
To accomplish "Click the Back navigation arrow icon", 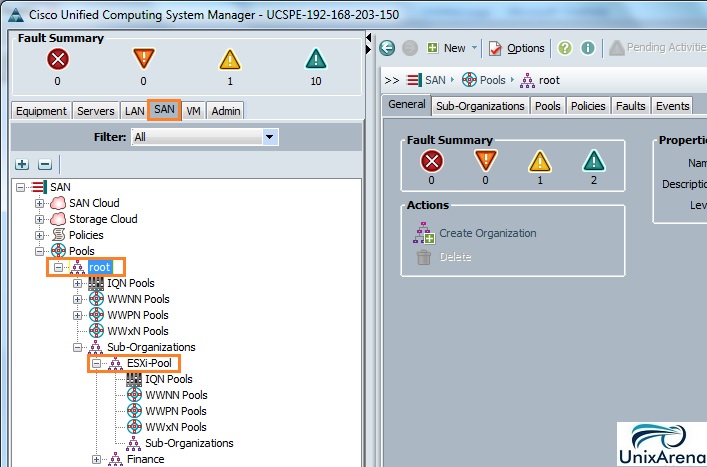I will tap(387, 48).
